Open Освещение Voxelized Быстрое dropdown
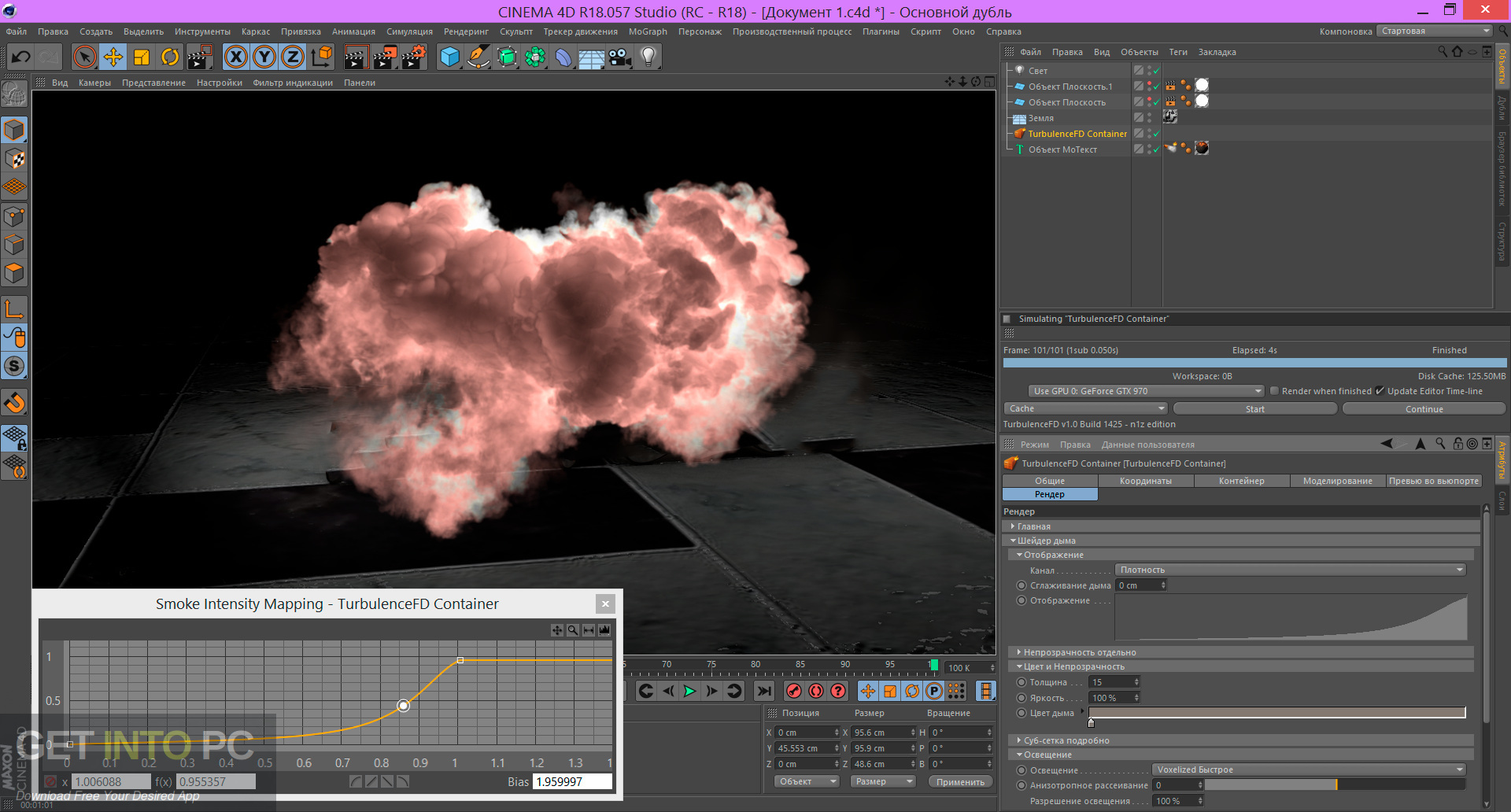 (x=1309, y=770)
